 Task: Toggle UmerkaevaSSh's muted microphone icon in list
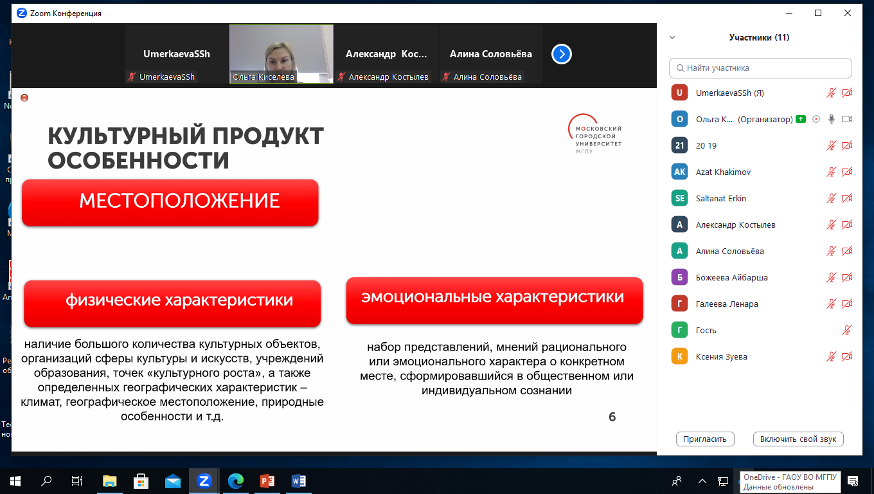click(830, 93)
